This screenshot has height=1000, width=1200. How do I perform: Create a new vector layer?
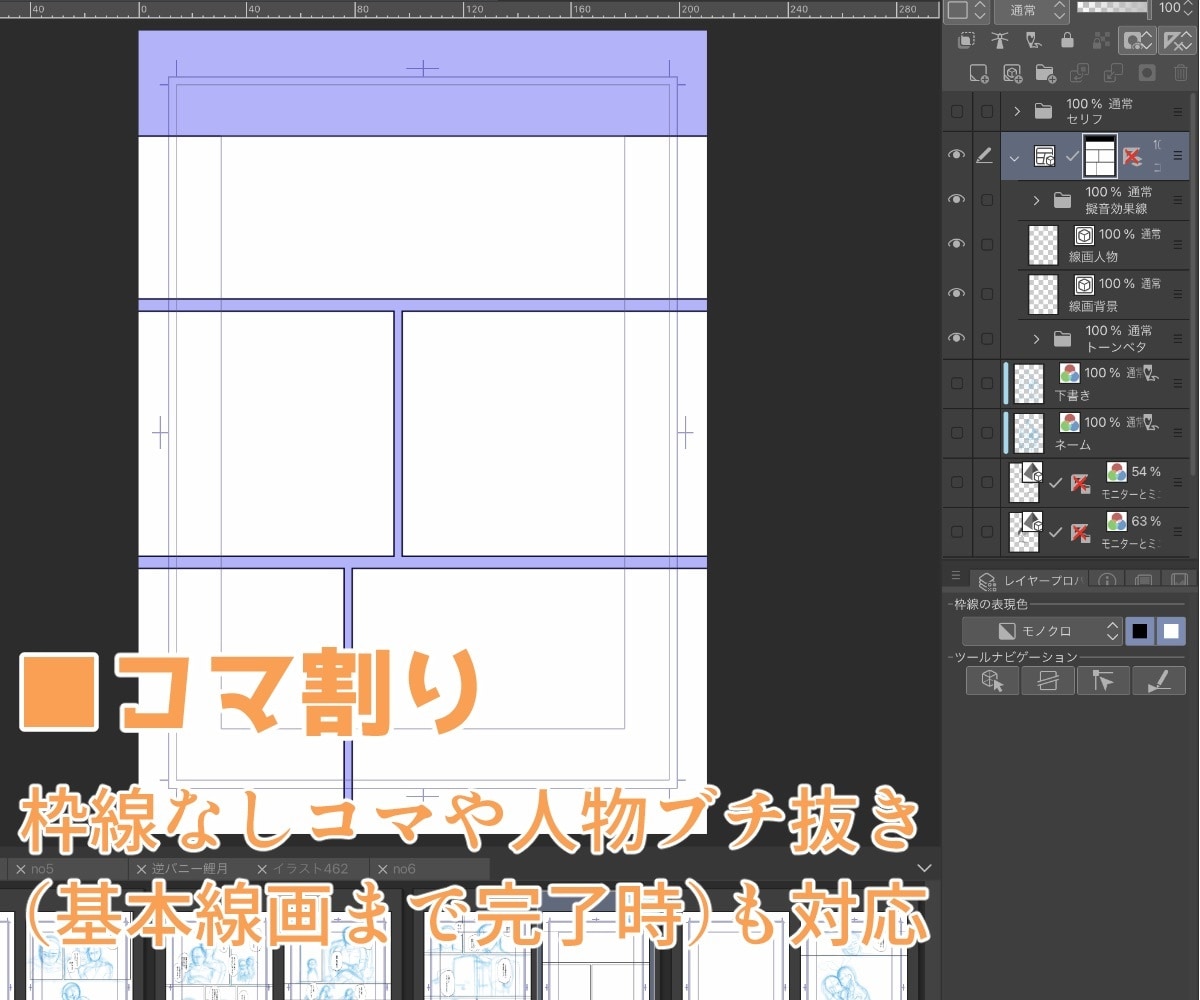click(x=1012, y=73)
